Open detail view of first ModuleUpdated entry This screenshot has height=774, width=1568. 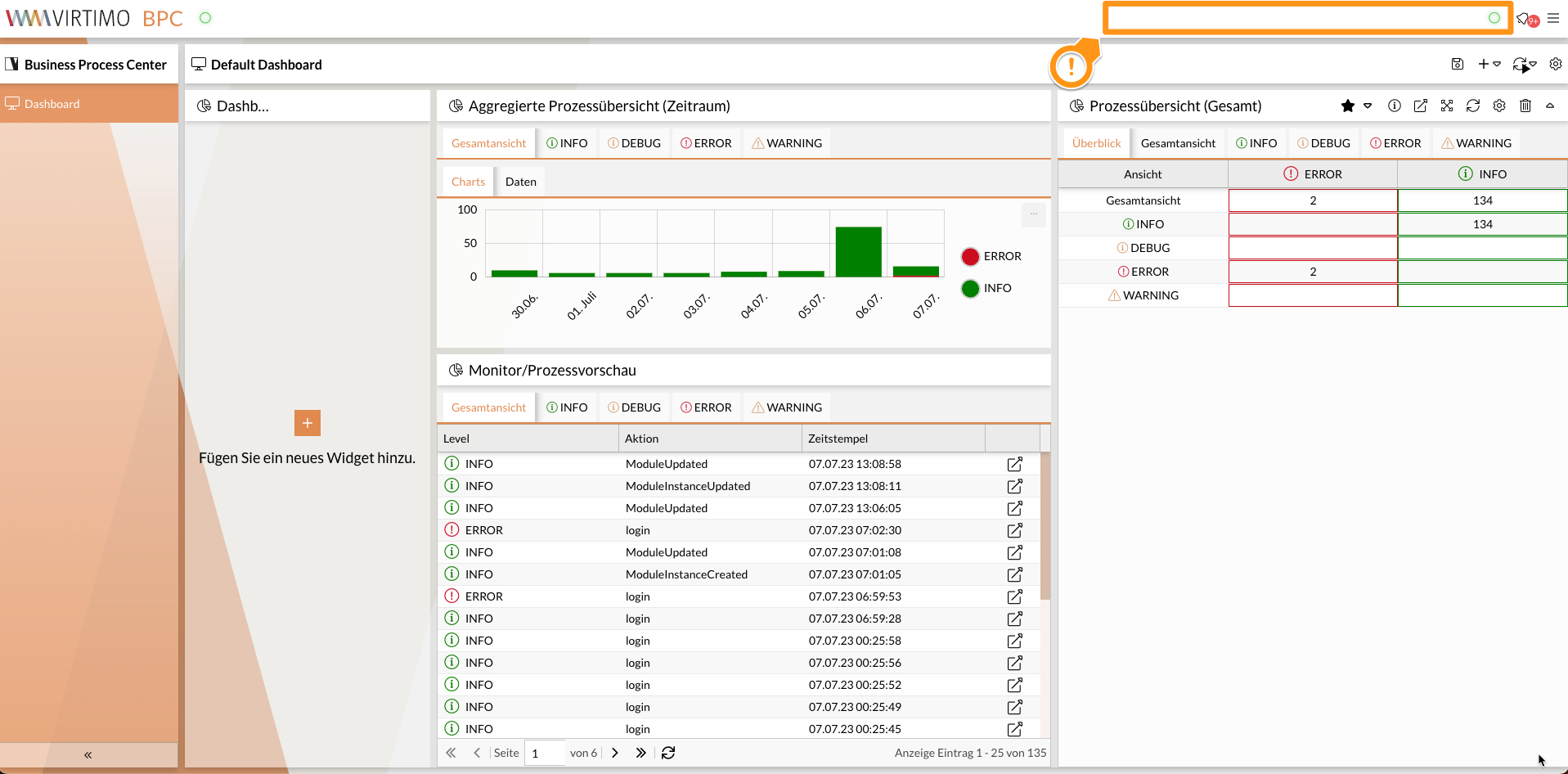pyautogui.click(x=1014, y=464)
